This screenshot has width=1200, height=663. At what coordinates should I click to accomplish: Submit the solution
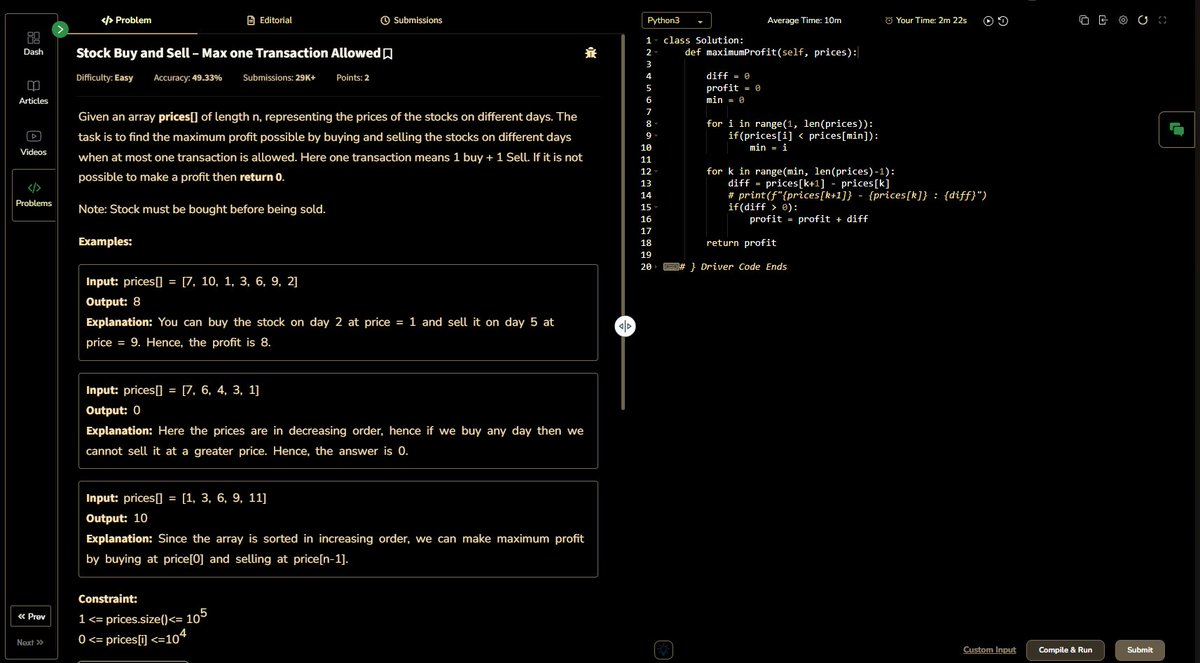coord(1140,650)
